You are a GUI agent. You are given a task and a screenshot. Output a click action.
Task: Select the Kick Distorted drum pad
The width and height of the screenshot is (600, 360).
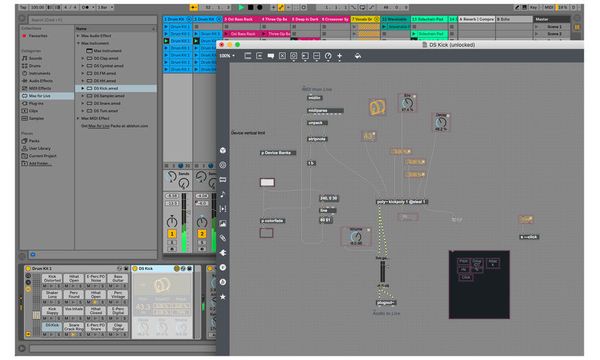52,278
